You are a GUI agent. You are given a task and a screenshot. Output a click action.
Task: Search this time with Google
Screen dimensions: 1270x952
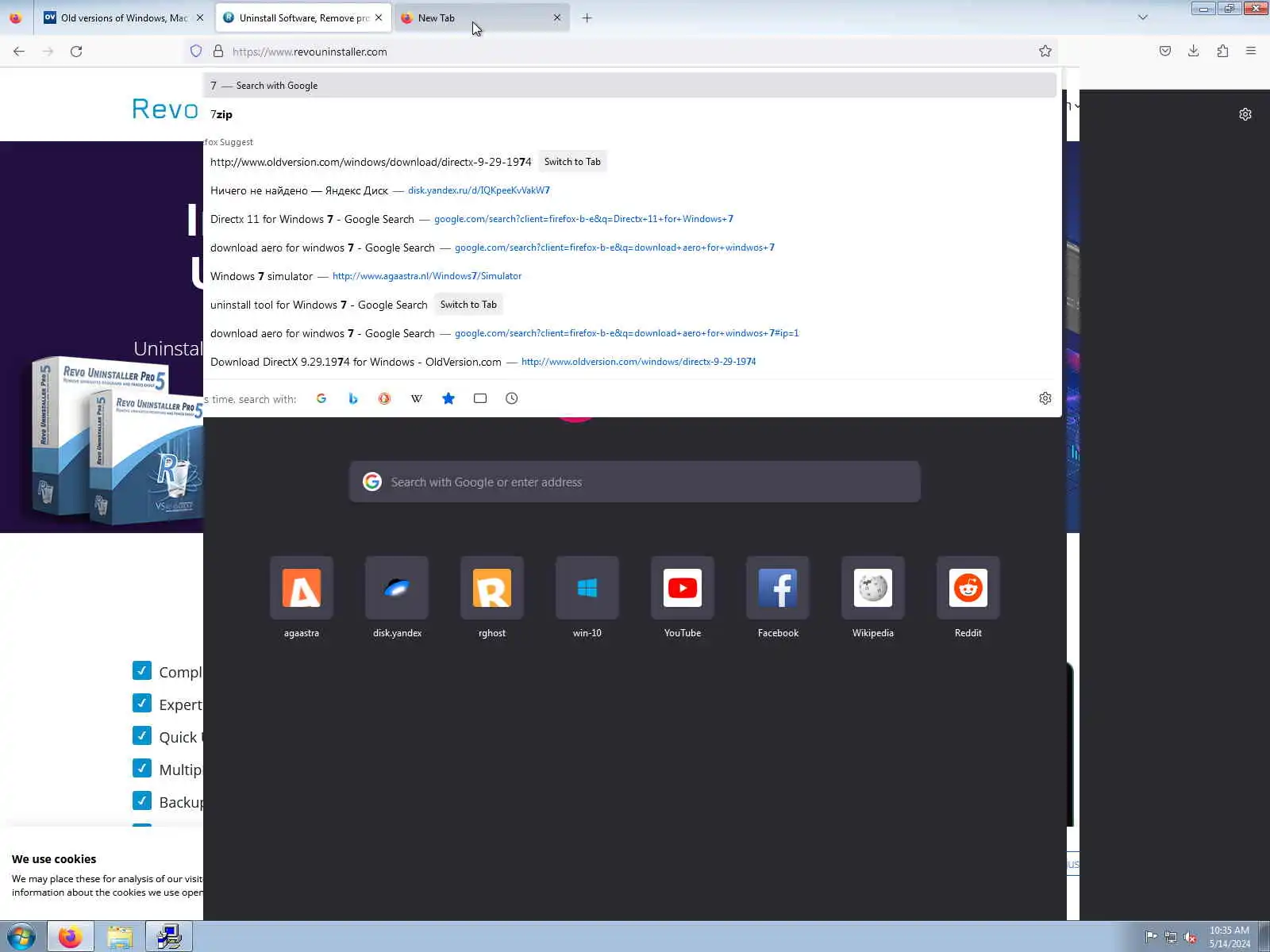click(321, 398)
